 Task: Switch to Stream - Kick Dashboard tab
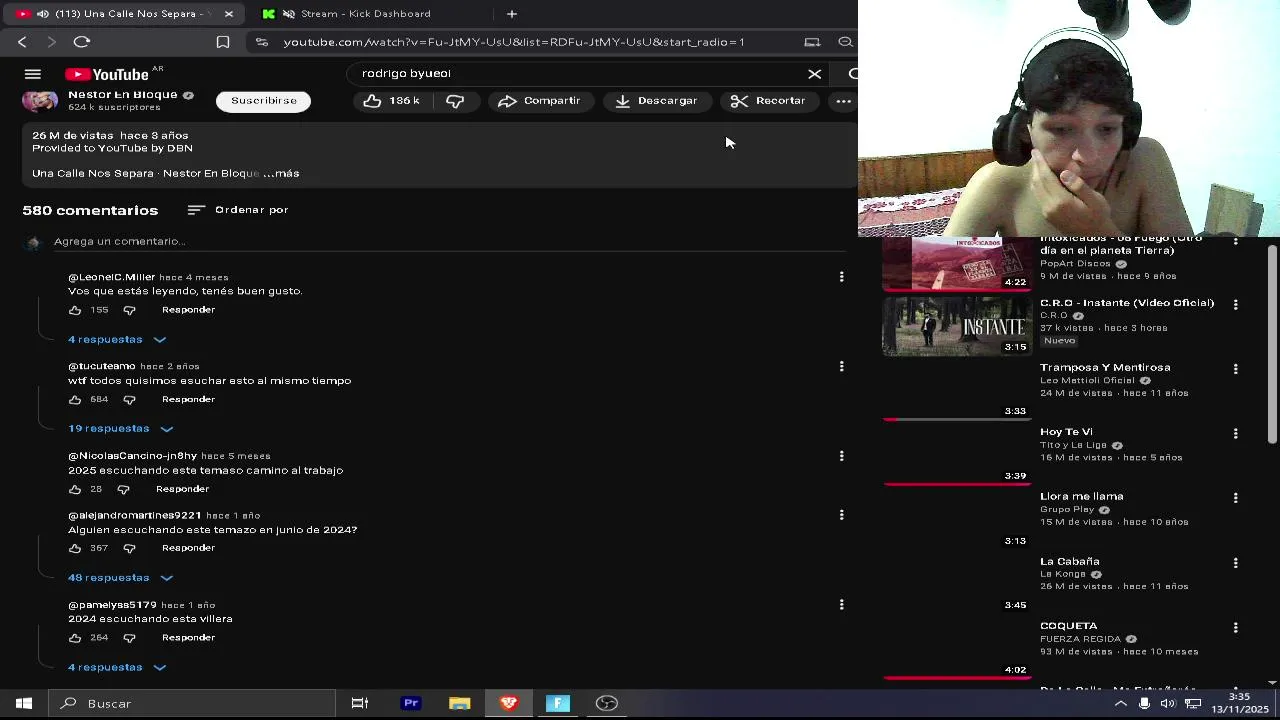pos(365,14)
